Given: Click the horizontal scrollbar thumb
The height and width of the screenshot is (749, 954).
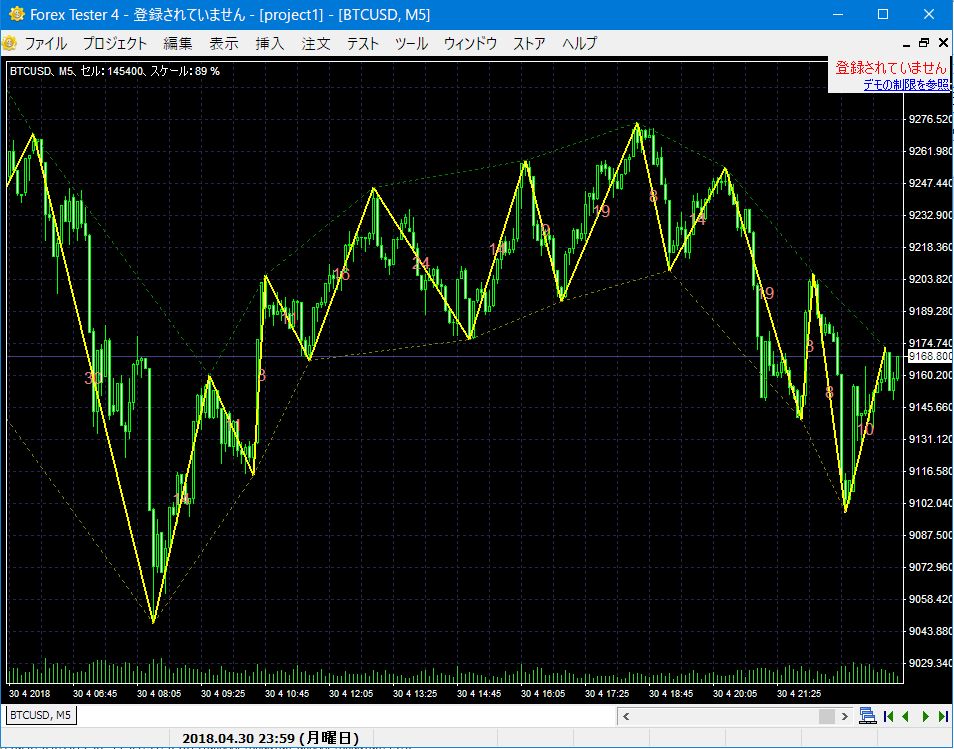Looking at the screenshot, I should pos(827,716).
